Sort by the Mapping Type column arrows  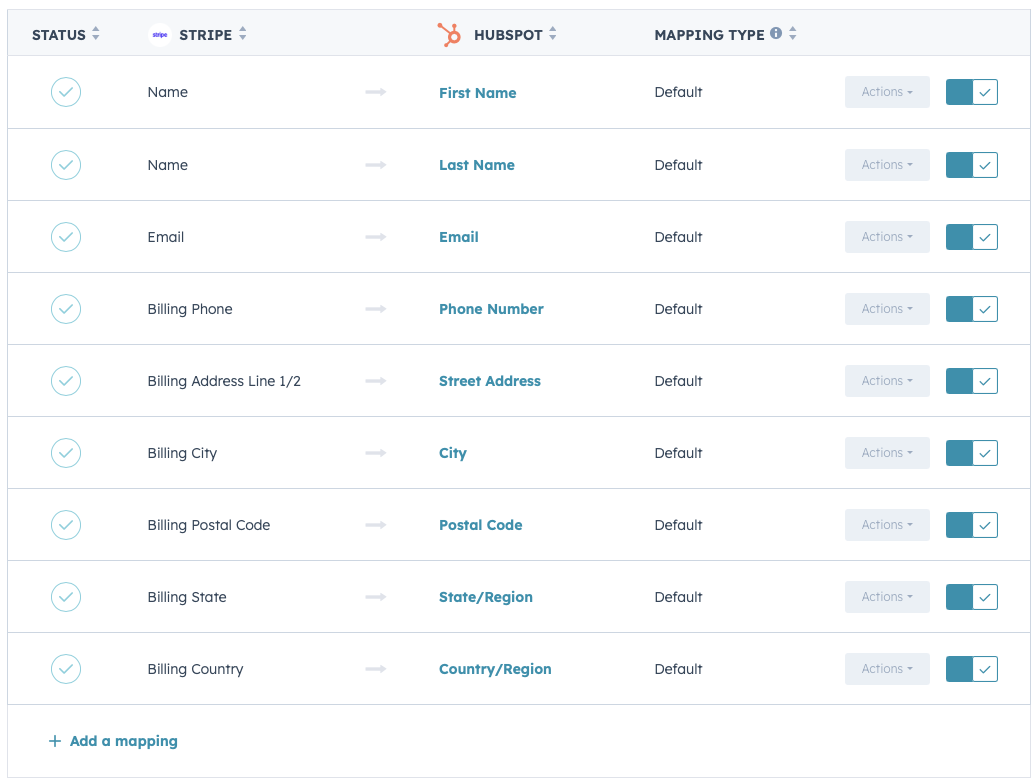(x=793, y=34)
